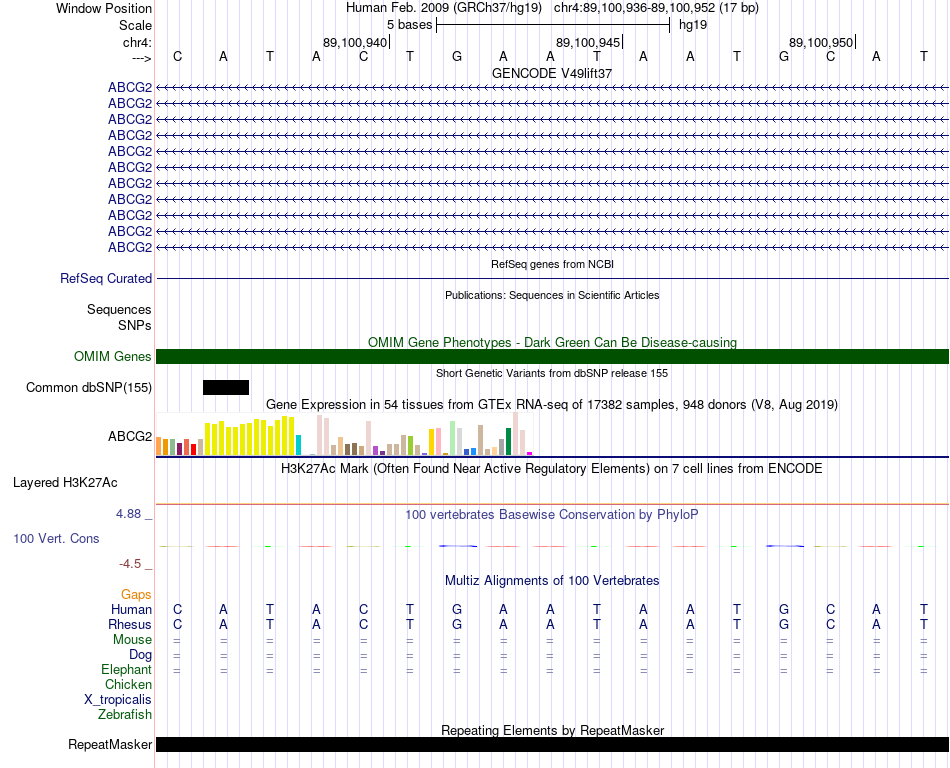Click the topmost ABCG2 transcript arrow line
This screenshot has height=768, width=950.
click(x=552, y=88)
